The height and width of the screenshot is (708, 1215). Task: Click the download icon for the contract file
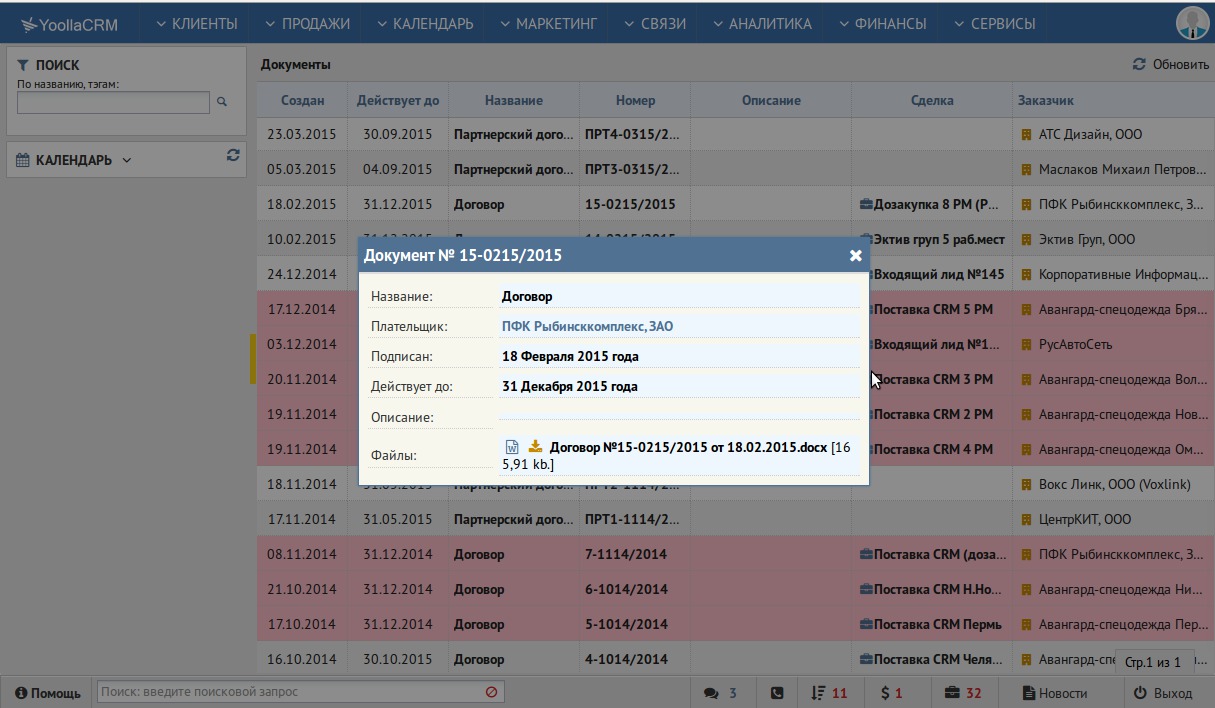535,447
